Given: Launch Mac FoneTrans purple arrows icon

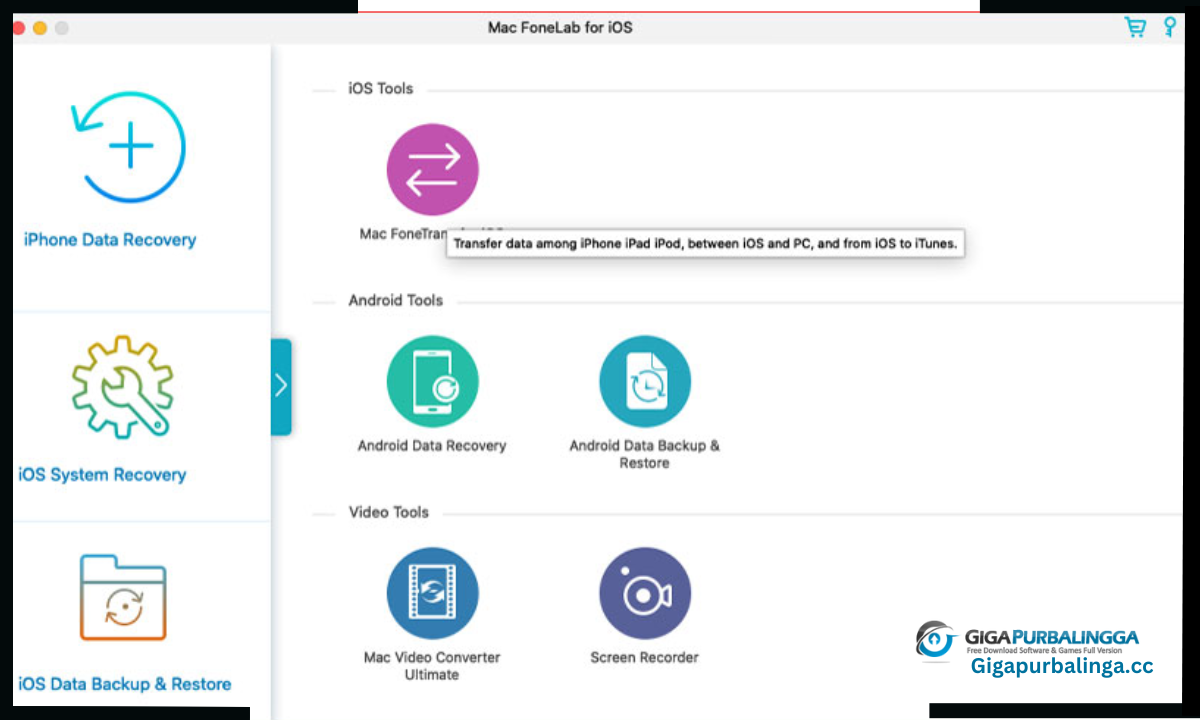Looking at the screenshot, I should (x=432, y=170).
